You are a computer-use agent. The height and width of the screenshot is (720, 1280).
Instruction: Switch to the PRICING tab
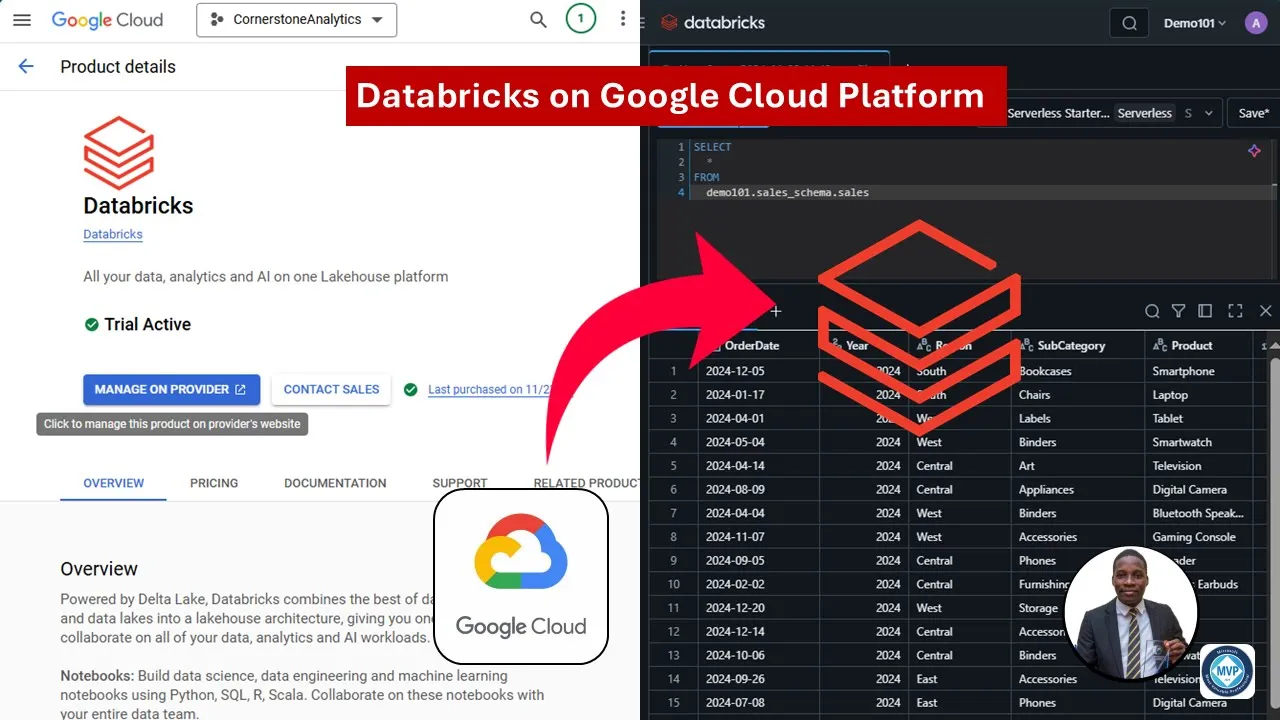[214, 483]
